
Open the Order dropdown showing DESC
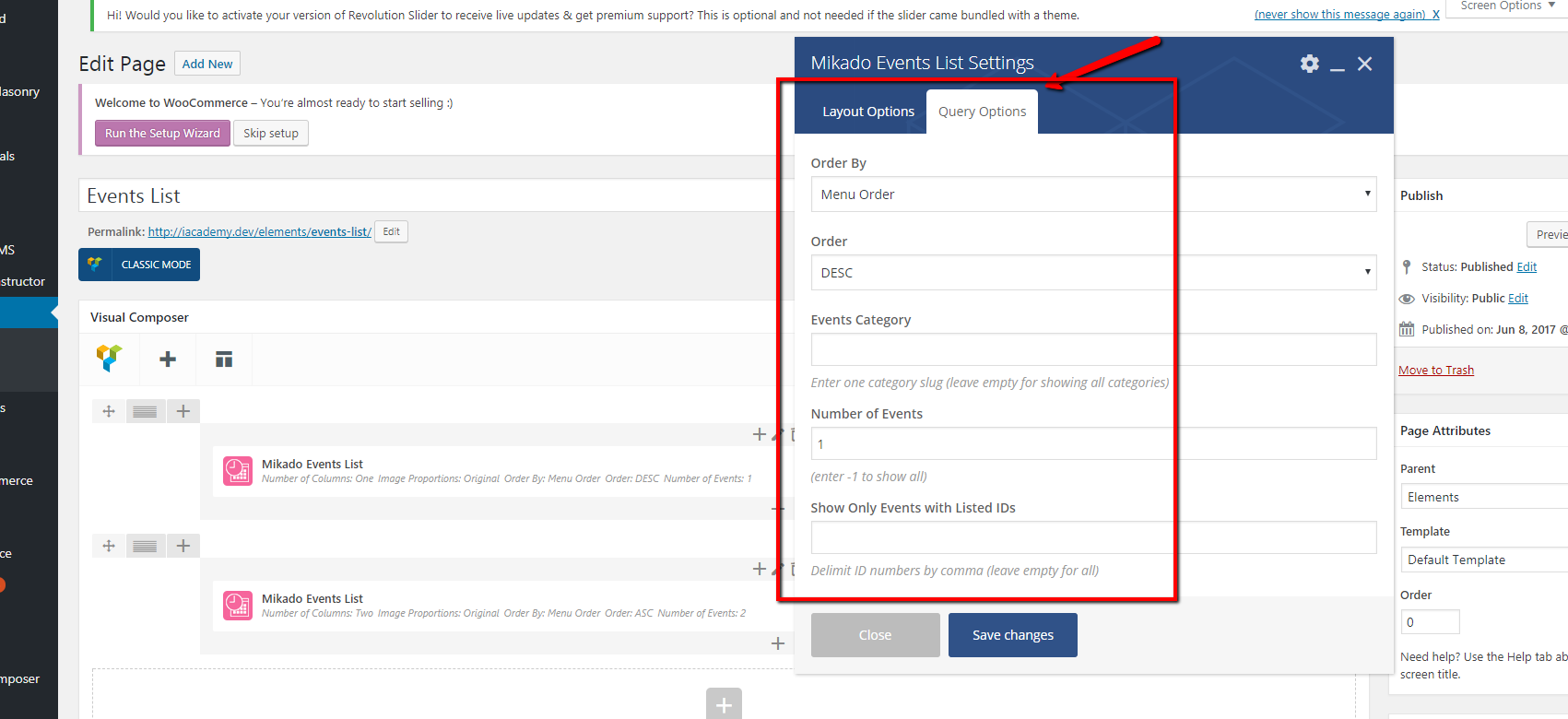point(1093,273)
